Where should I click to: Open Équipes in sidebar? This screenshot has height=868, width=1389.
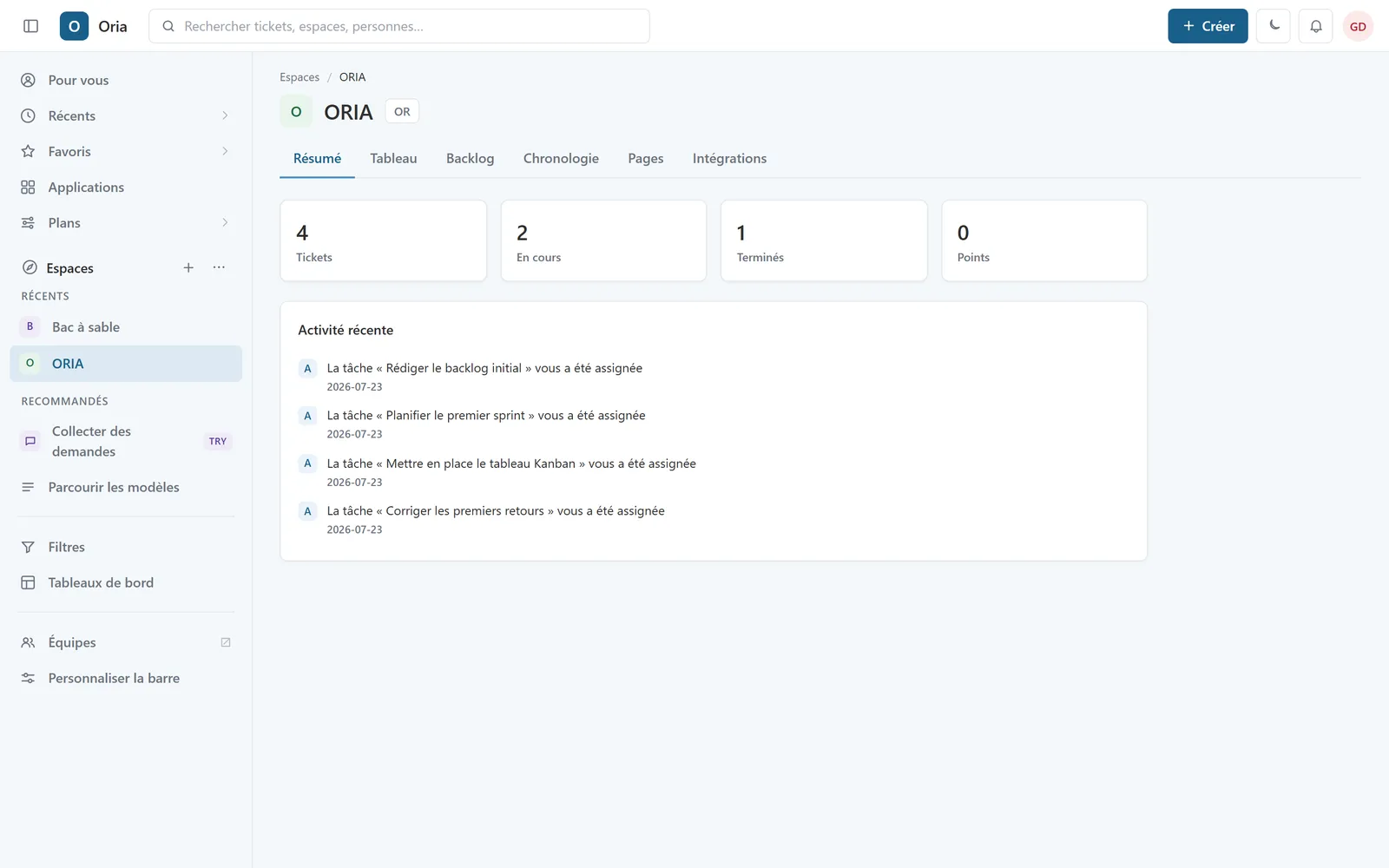point(126,642)
